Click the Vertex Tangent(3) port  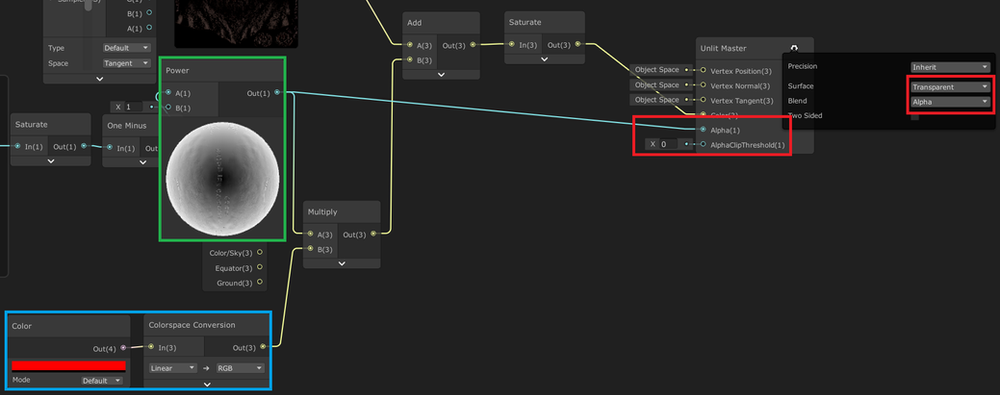(x=703, y=100)
